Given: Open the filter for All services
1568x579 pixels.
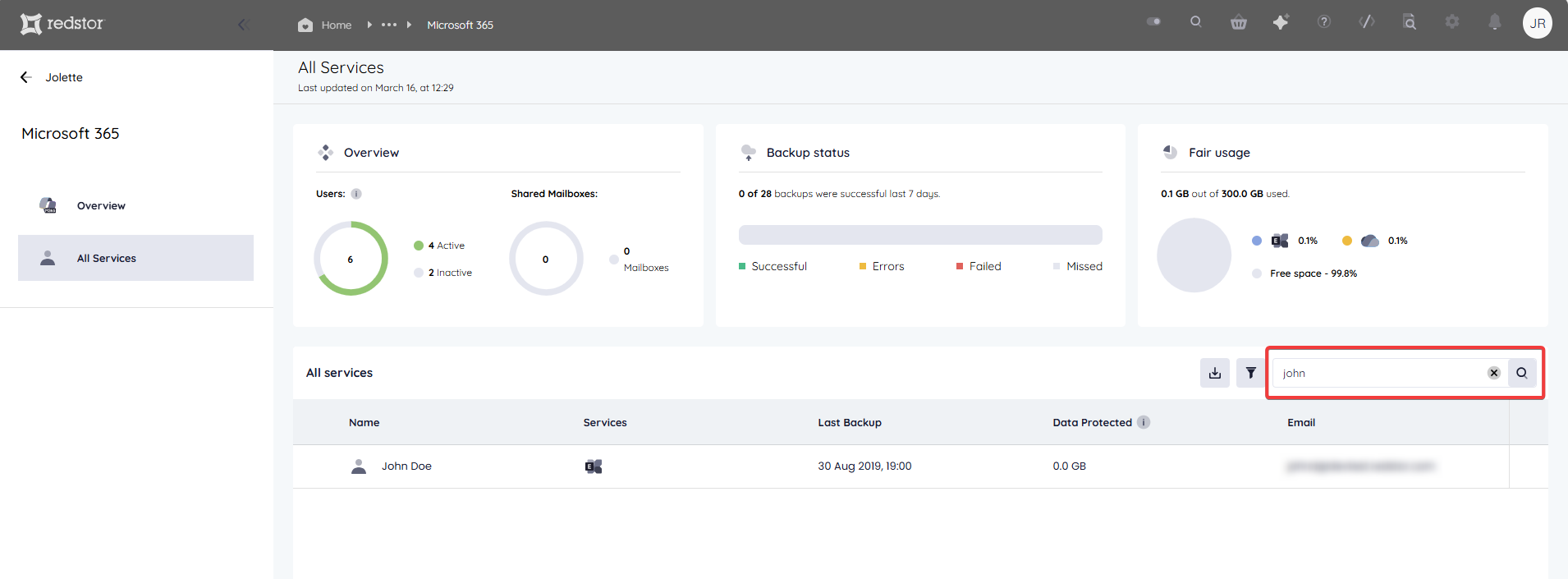Looking at the screenshot, I should [1250, 373].
